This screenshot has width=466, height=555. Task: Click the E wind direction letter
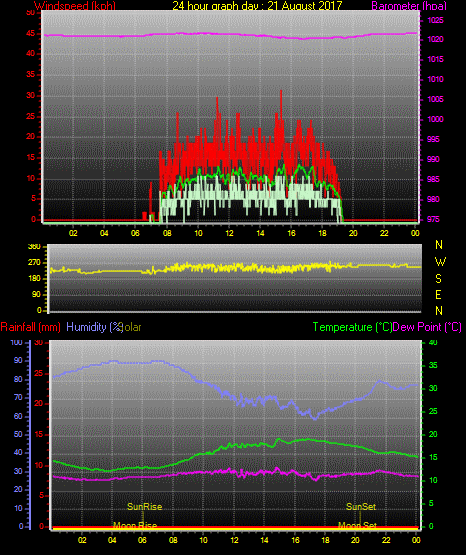pyautogui.click(x=438, y=295)
